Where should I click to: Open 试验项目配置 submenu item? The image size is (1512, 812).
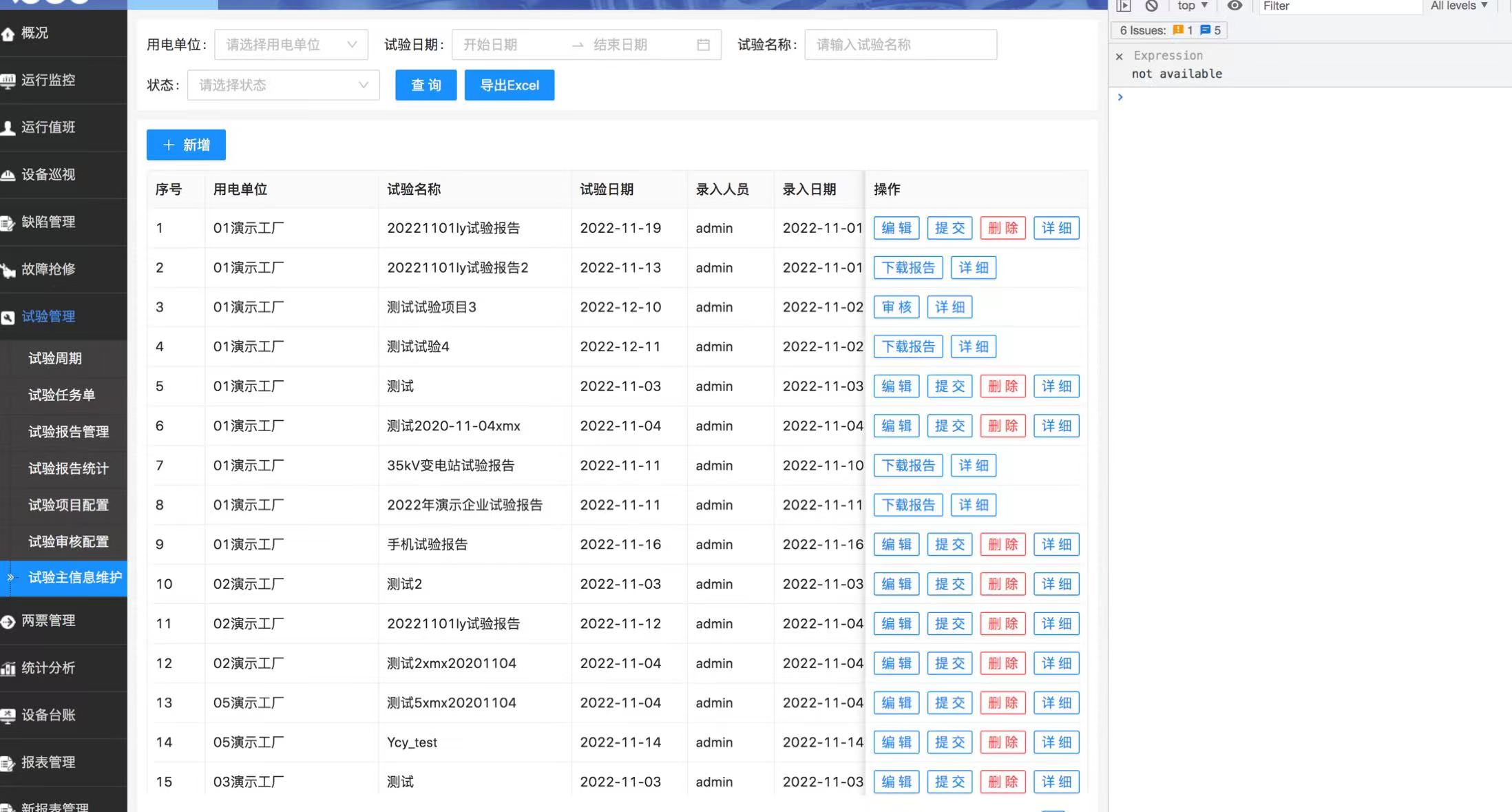63,505
